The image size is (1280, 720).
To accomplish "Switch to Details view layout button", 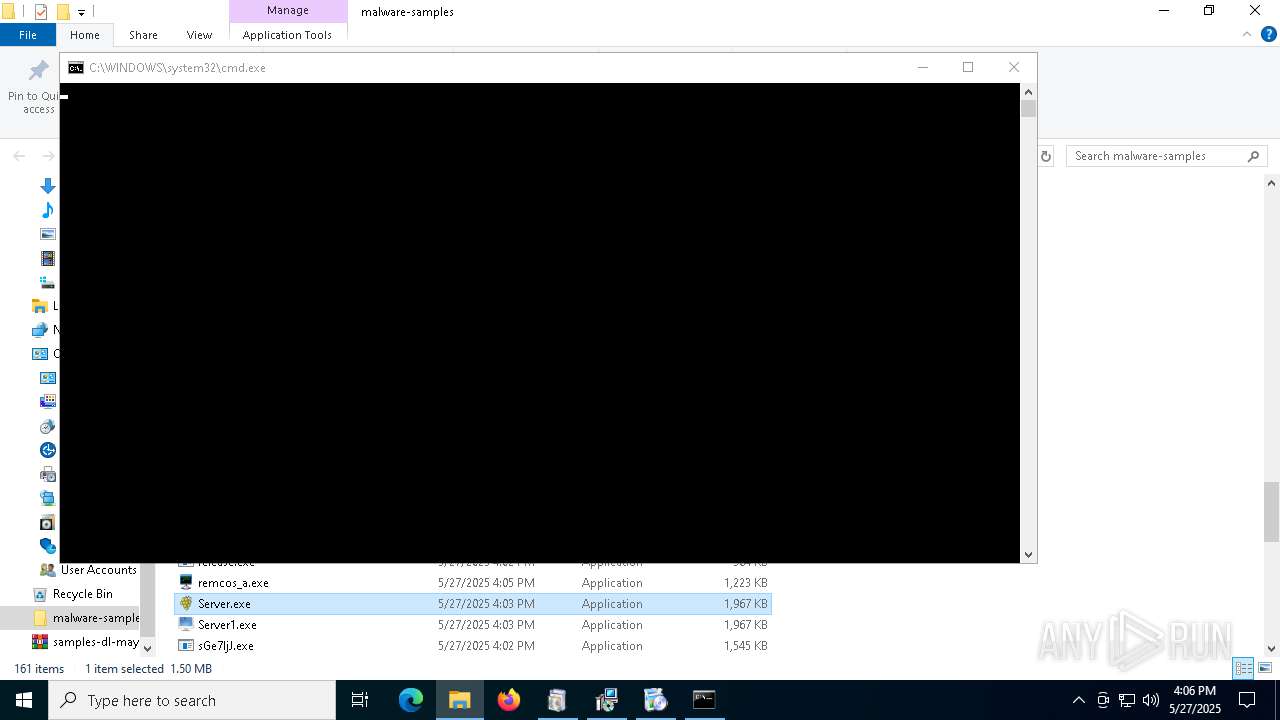I will click(x=1243, y=669).
